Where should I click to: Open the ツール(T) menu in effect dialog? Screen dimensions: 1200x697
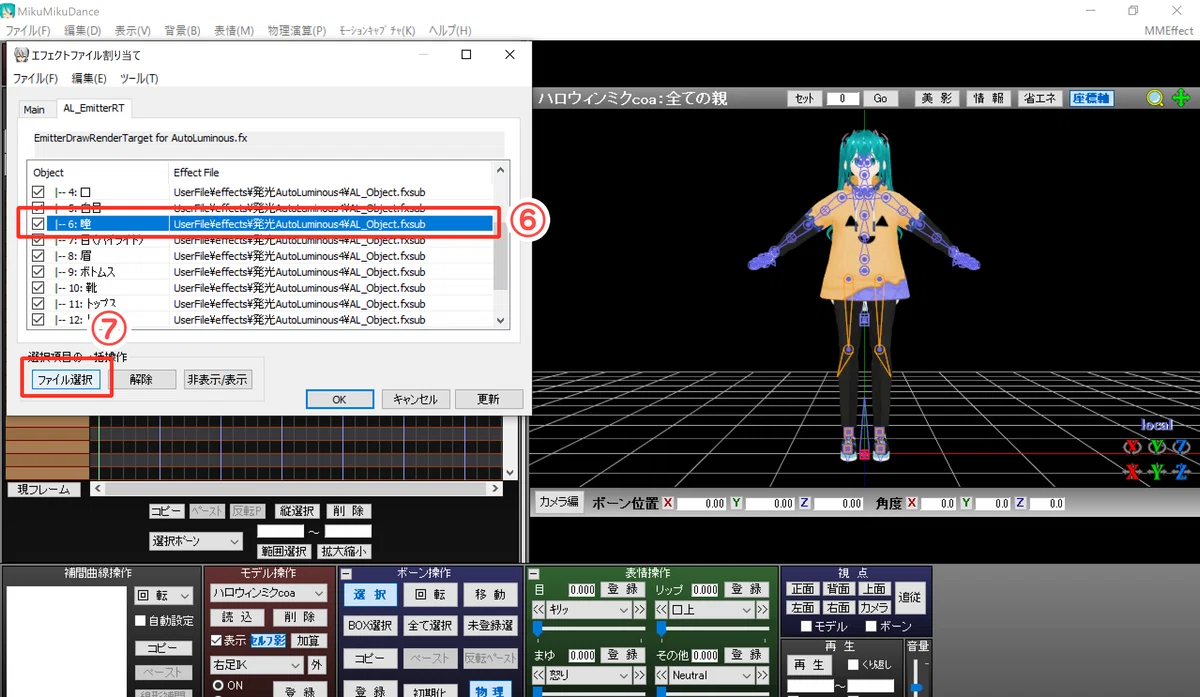pos(139,78)
